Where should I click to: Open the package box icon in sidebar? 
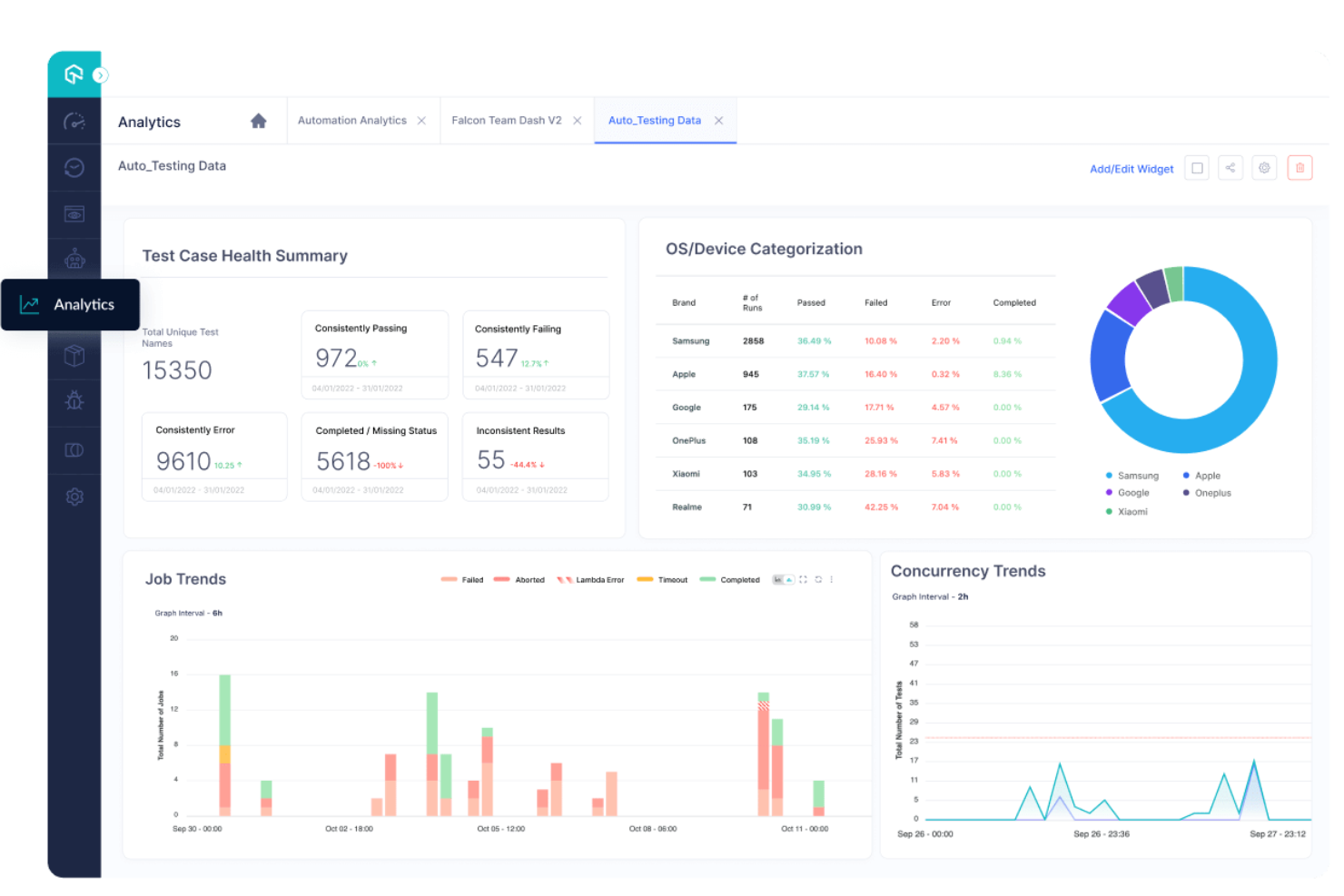[74, 355]
